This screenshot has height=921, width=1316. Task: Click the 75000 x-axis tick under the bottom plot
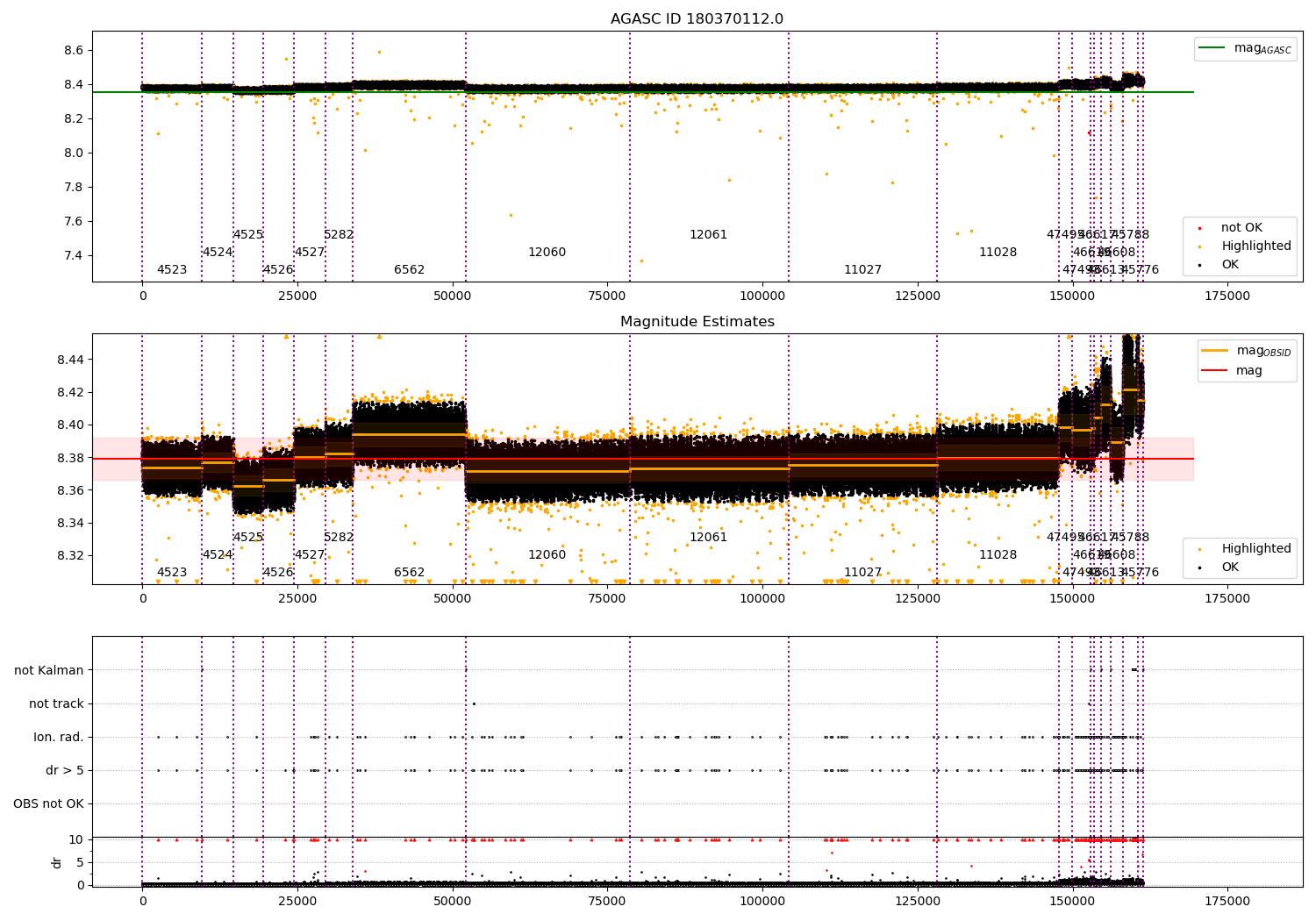click(x=607, y=901)
